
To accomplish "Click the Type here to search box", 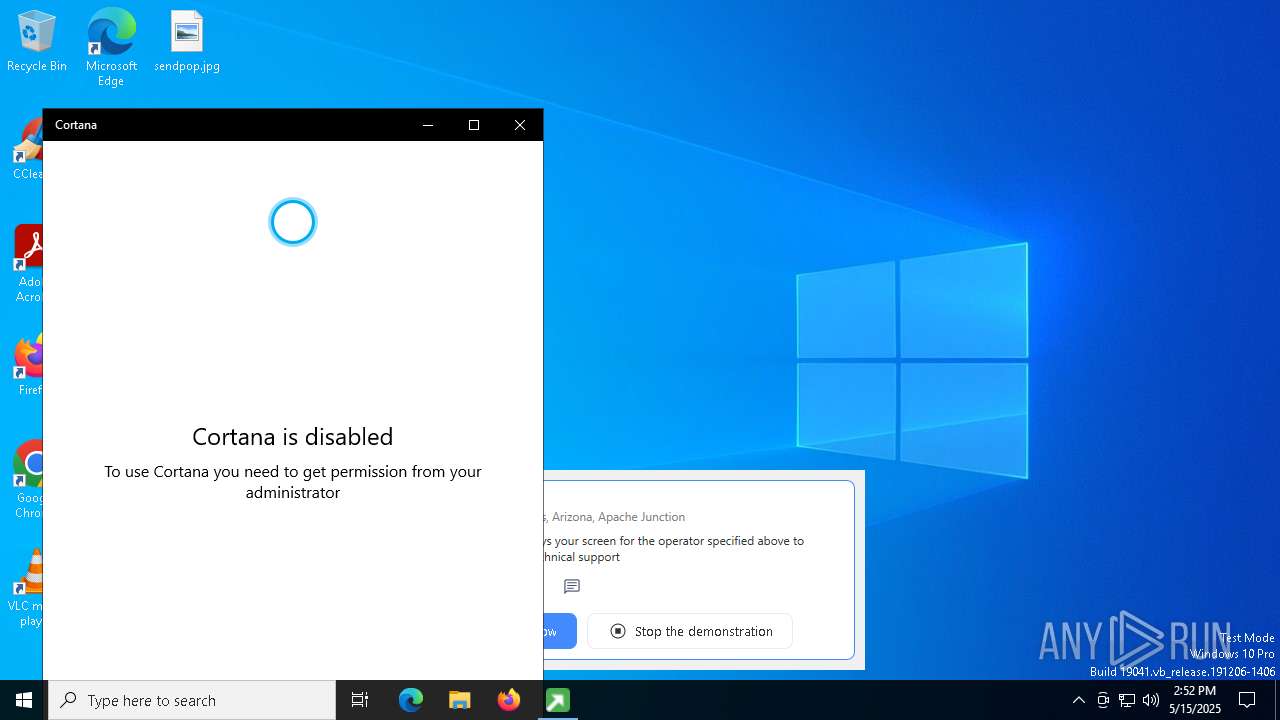I will click(x=192, y=700).
